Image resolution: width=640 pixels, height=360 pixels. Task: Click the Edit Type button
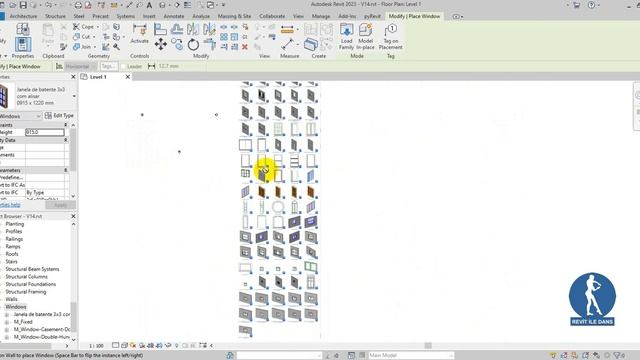[59, 116]
